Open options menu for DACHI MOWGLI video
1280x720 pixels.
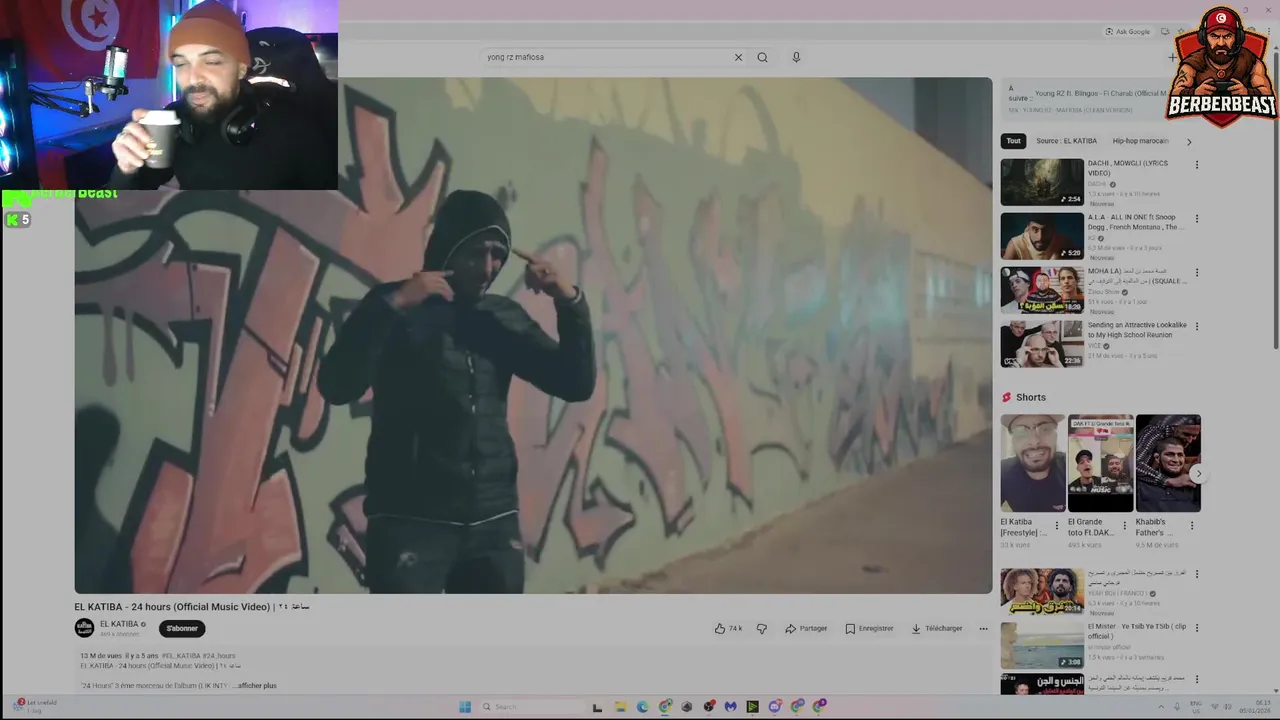coord(1196,165)
